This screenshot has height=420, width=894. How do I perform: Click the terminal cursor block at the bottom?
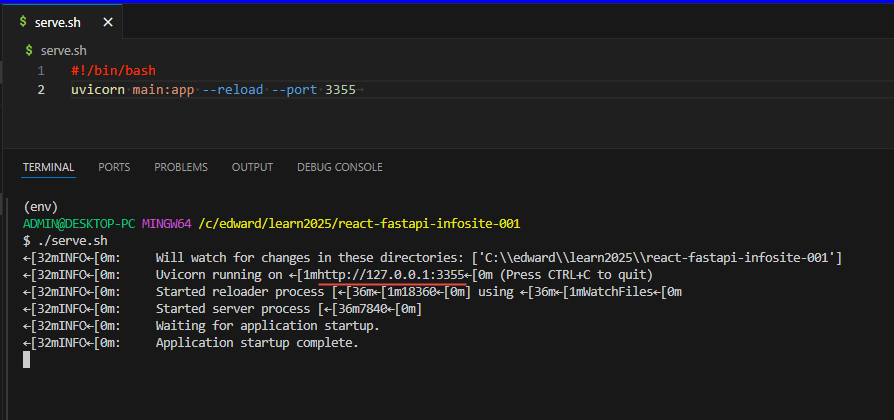coord(27,360)
